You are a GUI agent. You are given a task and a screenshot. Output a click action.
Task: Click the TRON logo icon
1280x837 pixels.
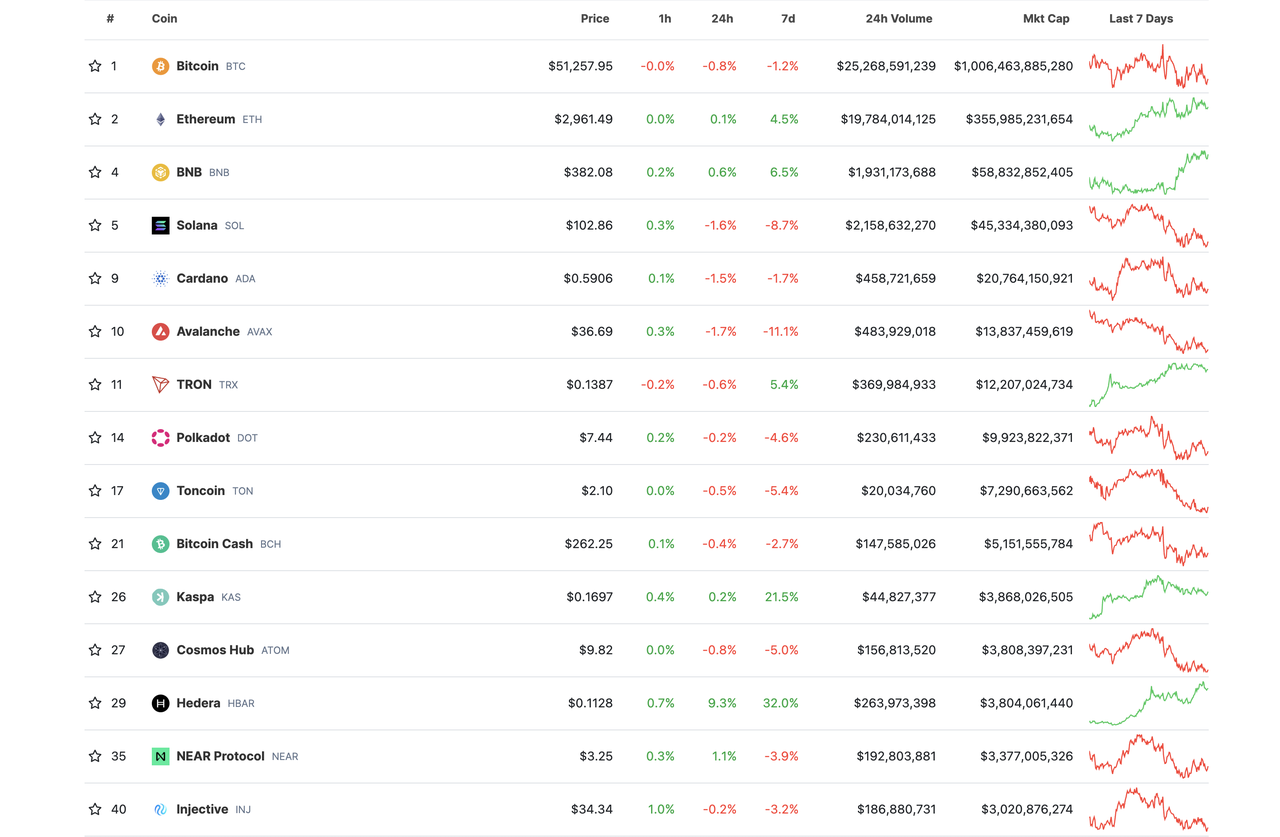(160, 384)
